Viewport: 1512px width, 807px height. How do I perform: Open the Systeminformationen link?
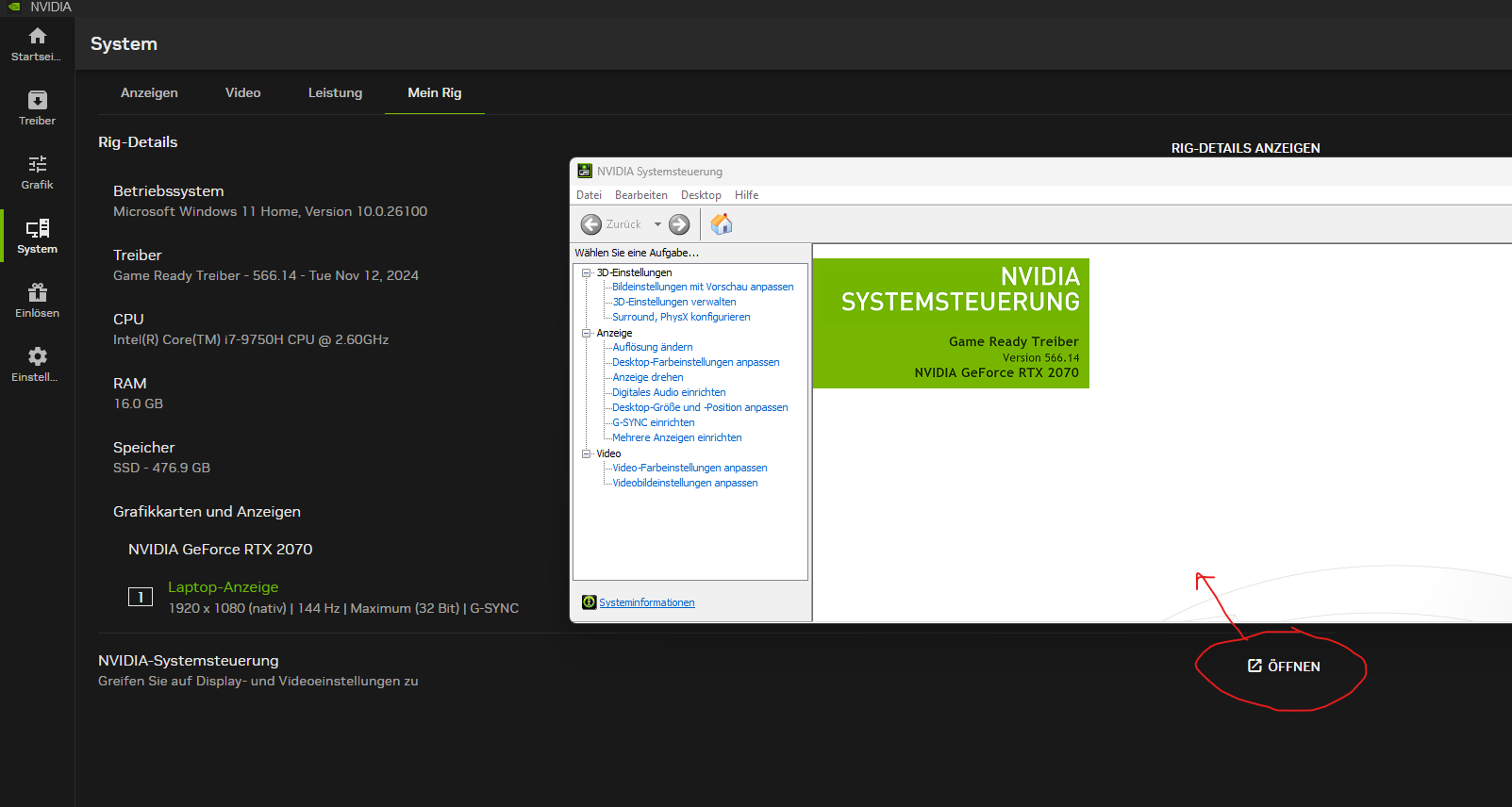click(647, 602)
